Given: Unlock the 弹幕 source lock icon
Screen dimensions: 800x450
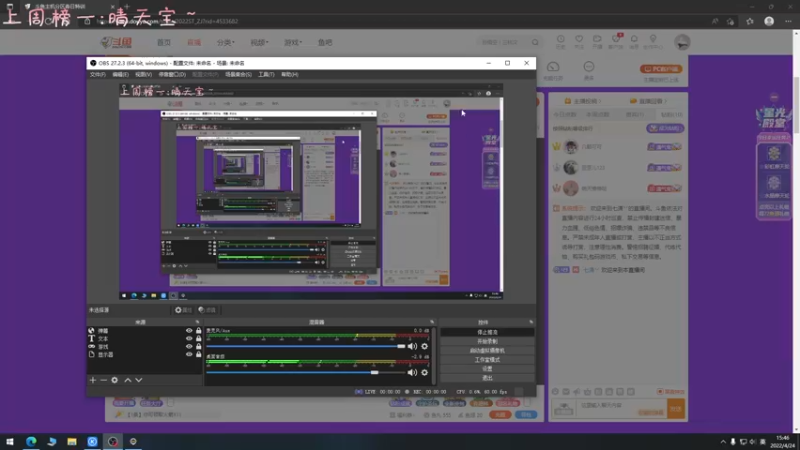Looking at the screenshot, I should click(x=198, y=331).
